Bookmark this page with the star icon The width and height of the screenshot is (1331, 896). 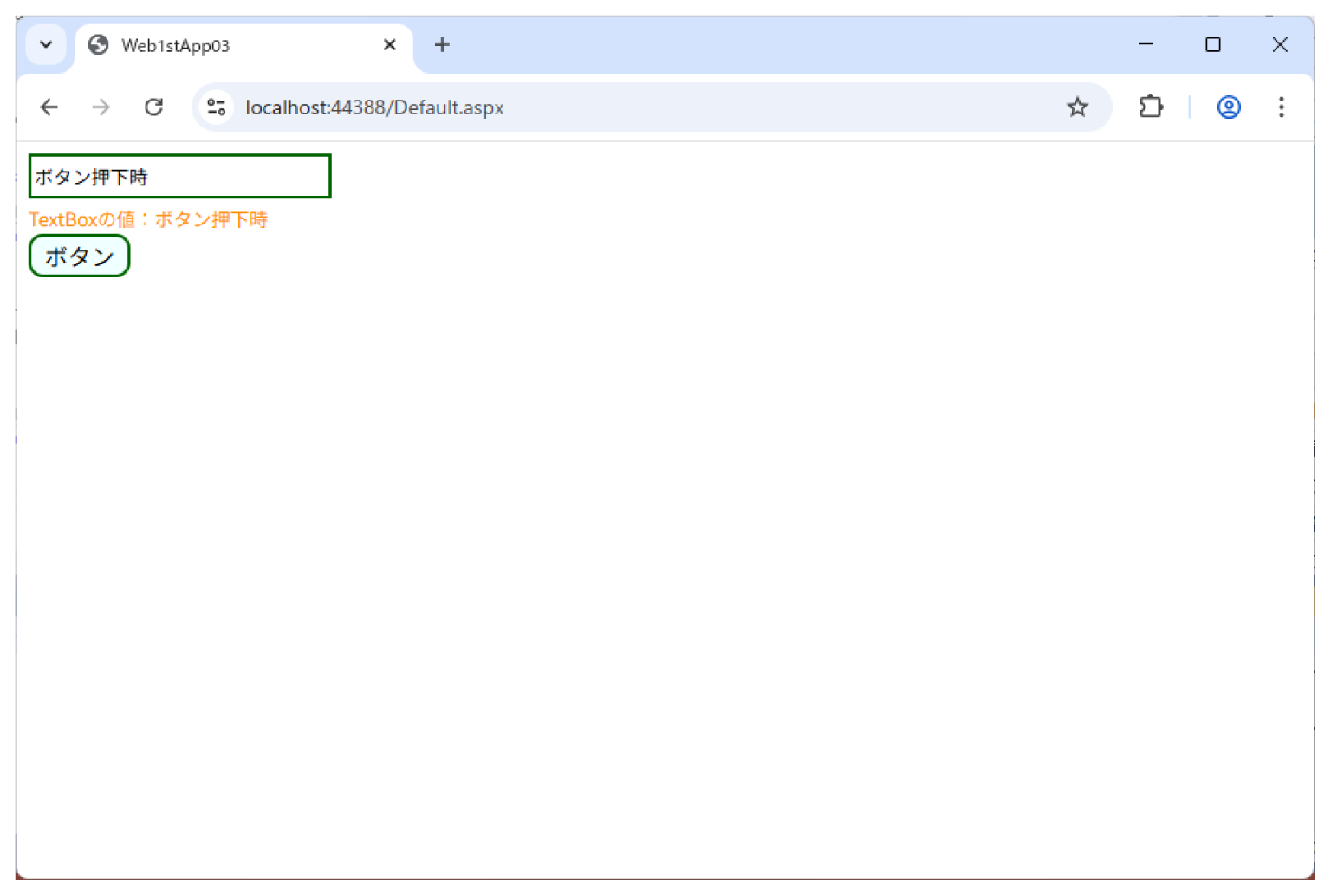pyautogui.click(x=1077, y=107)
